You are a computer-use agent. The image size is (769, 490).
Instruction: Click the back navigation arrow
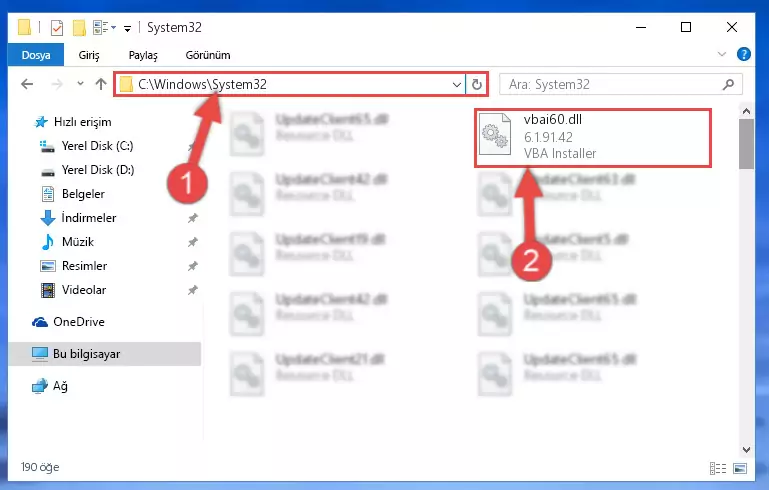pos(27,84)
